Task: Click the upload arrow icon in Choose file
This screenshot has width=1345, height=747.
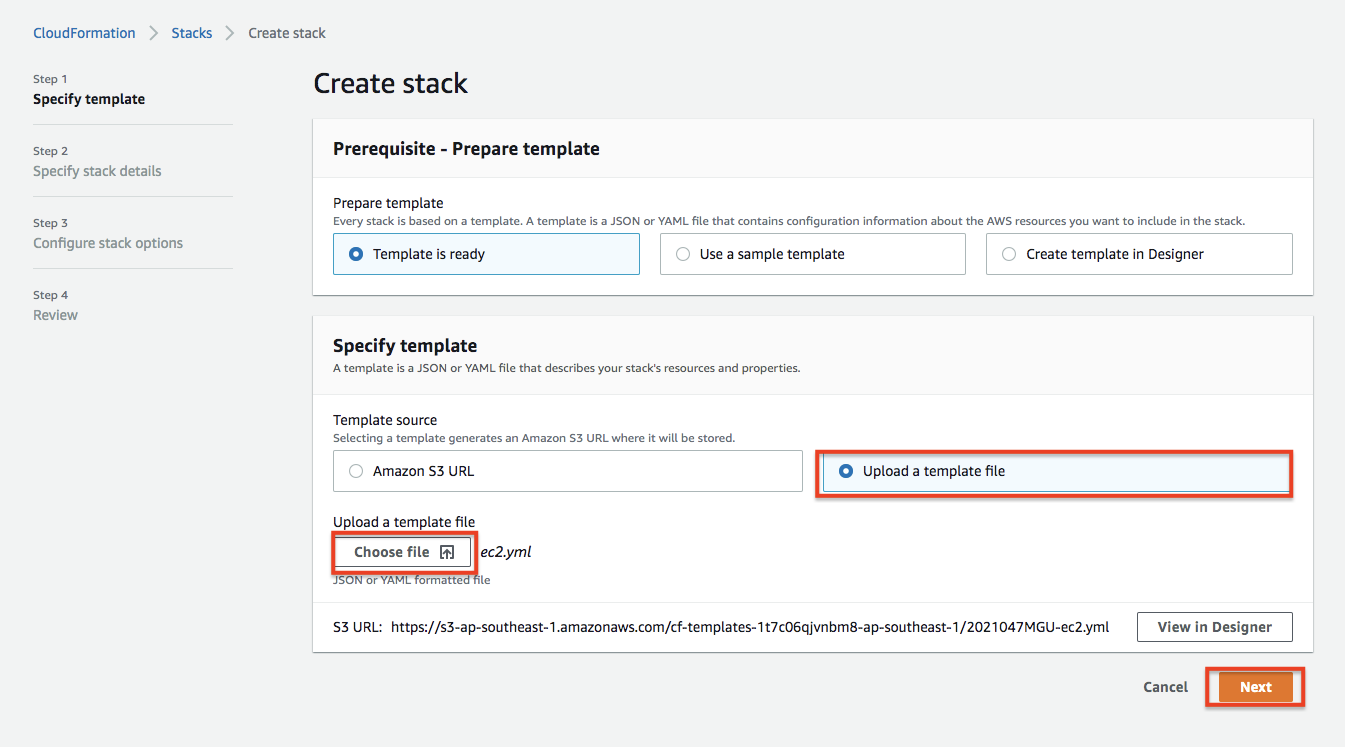Action: click(447, 552)
